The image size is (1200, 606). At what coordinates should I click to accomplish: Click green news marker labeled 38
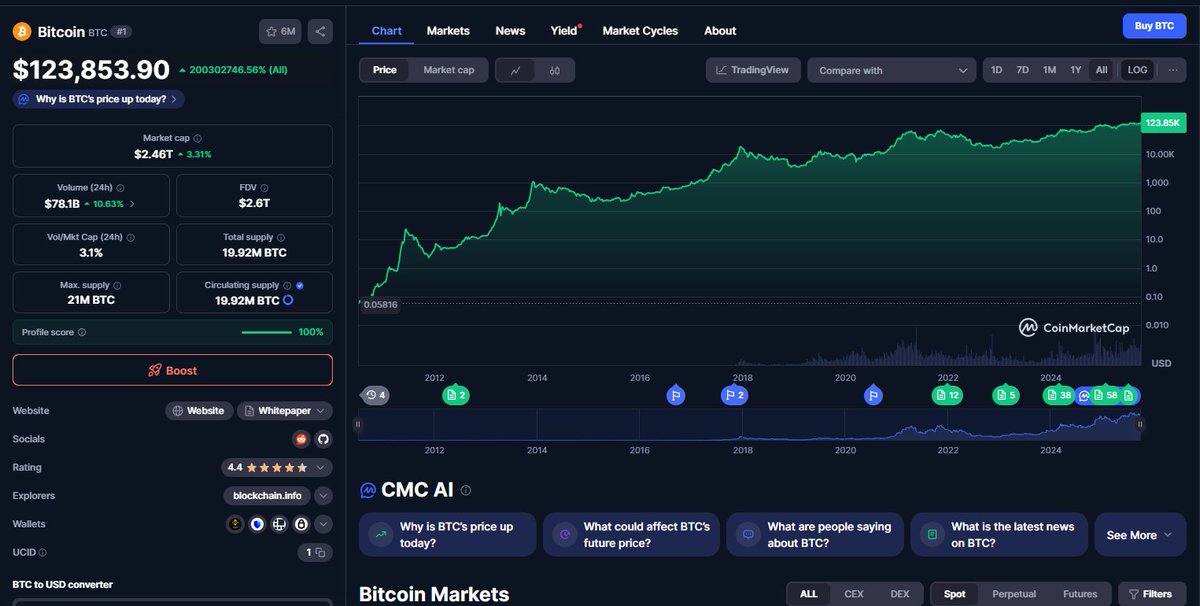pos(1058,395)
